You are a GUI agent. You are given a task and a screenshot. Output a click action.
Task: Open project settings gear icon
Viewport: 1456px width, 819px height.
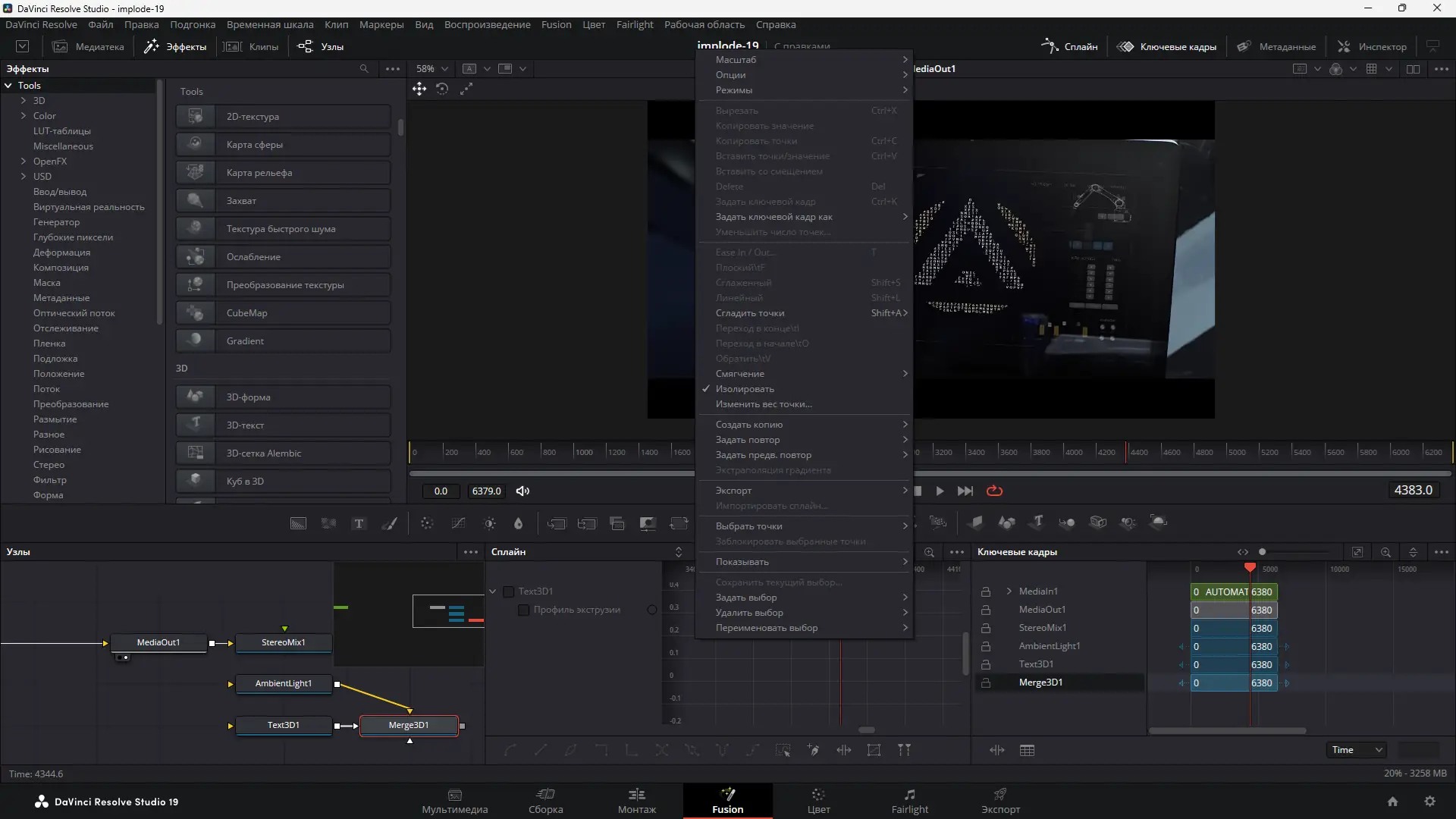1429,802
